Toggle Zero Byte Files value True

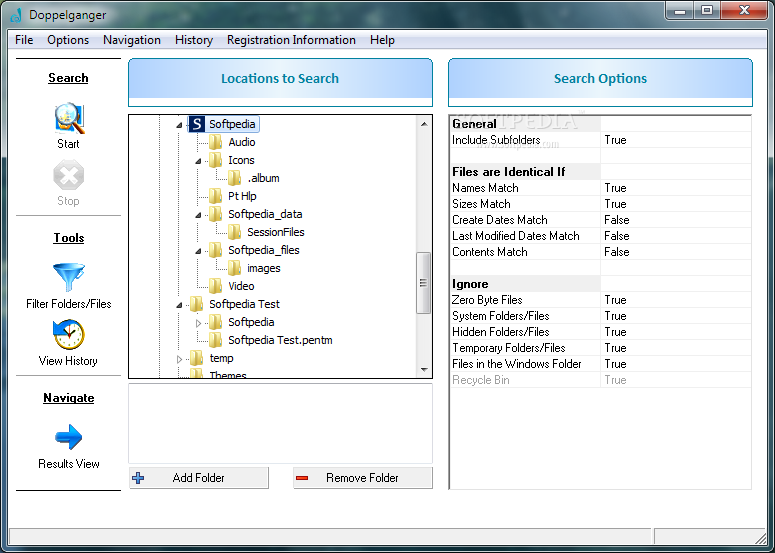click(676, 300)
